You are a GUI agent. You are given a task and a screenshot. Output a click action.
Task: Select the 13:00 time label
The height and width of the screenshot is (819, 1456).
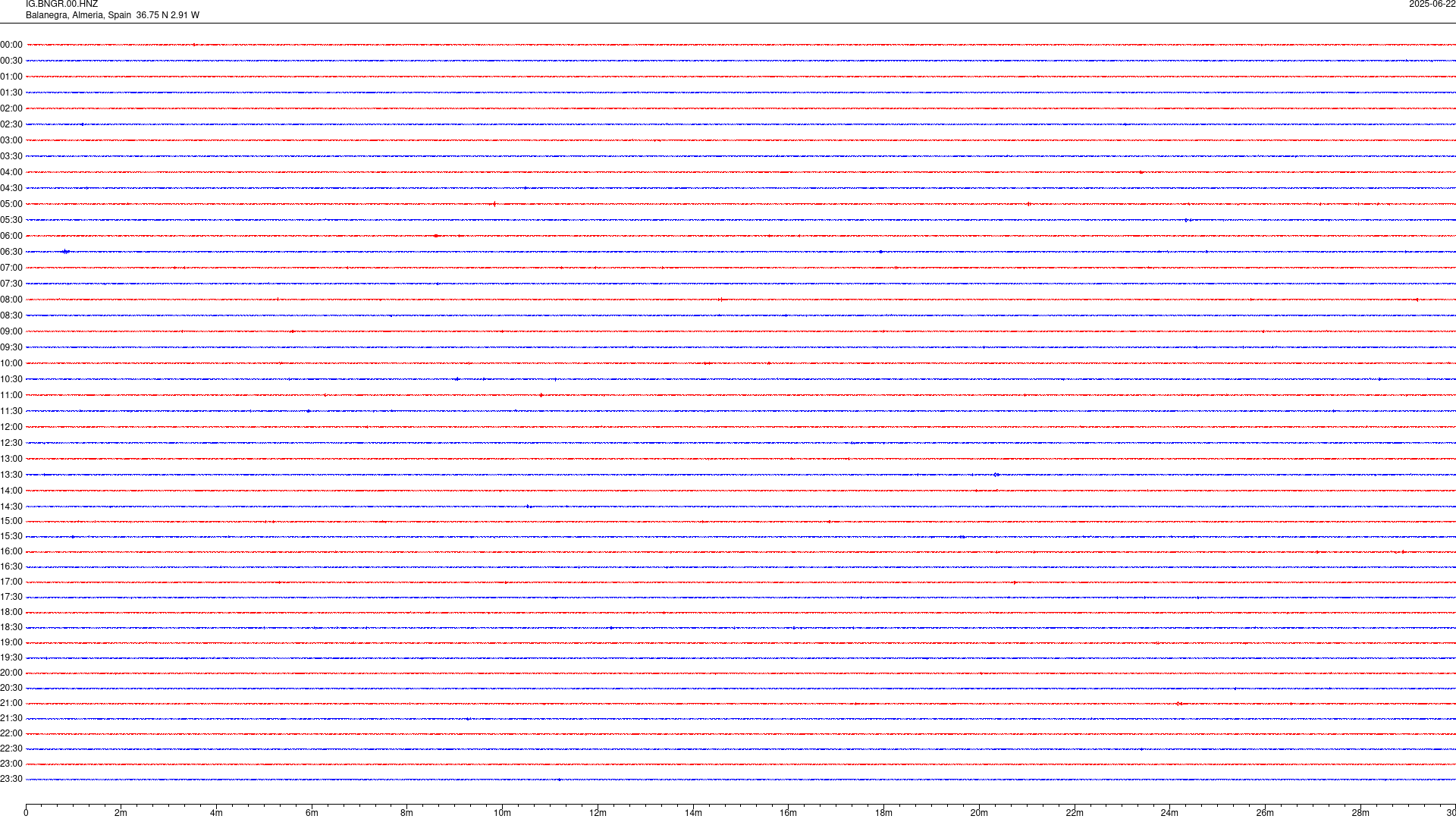11,459
